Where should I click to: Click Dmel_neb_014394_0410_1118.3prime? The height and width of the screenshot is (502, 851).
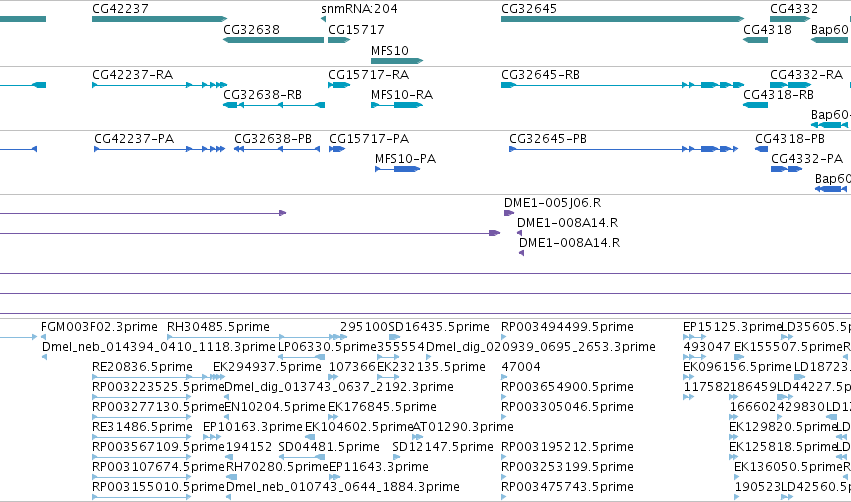(159, 346)
